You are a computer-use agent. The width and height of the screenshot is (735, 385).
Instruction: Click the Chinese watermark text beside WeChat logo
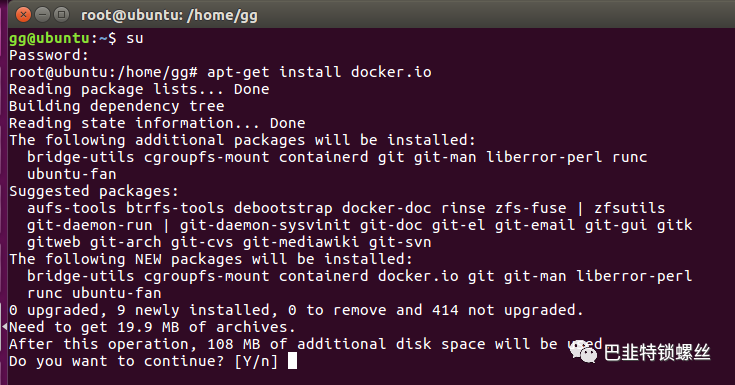(x=657, y=352)
